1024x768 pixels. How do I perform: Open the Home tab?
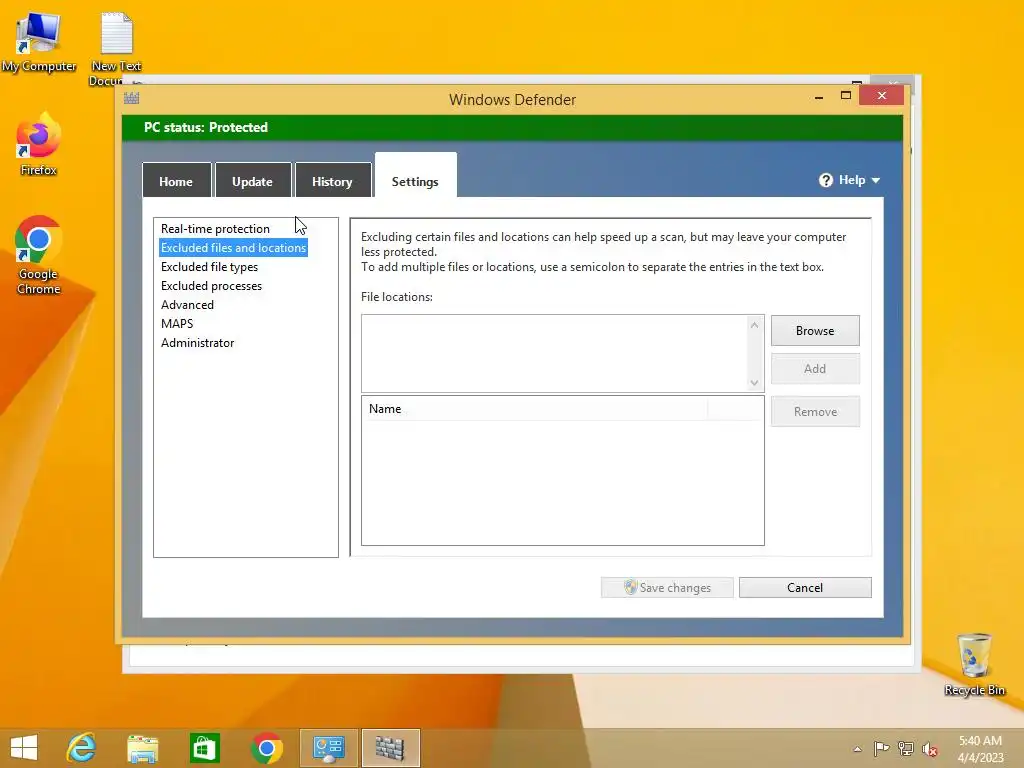tap(176, 181)
